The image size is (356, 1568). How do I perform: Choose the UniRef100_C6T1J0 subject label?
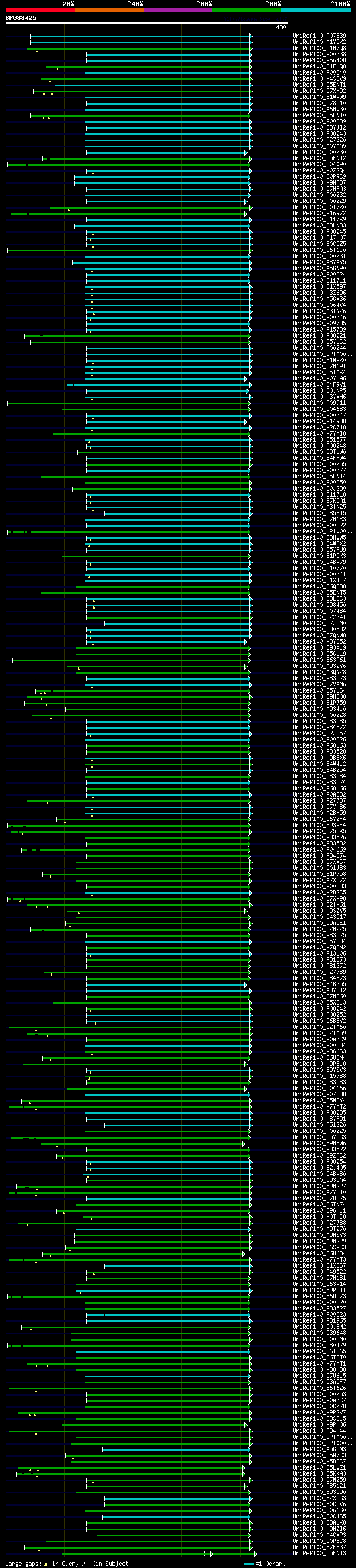pyautogui.click(x=319, y=250)
